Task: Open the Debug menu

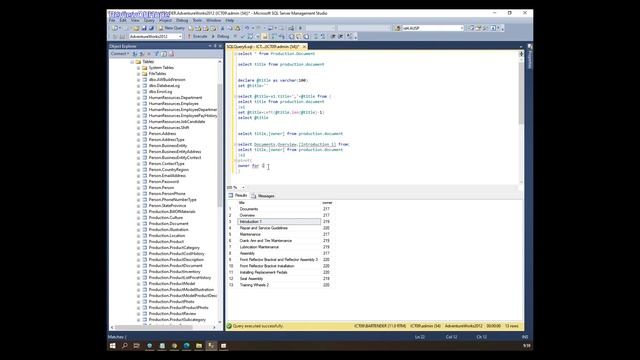Action: click(x=182, y=20)
